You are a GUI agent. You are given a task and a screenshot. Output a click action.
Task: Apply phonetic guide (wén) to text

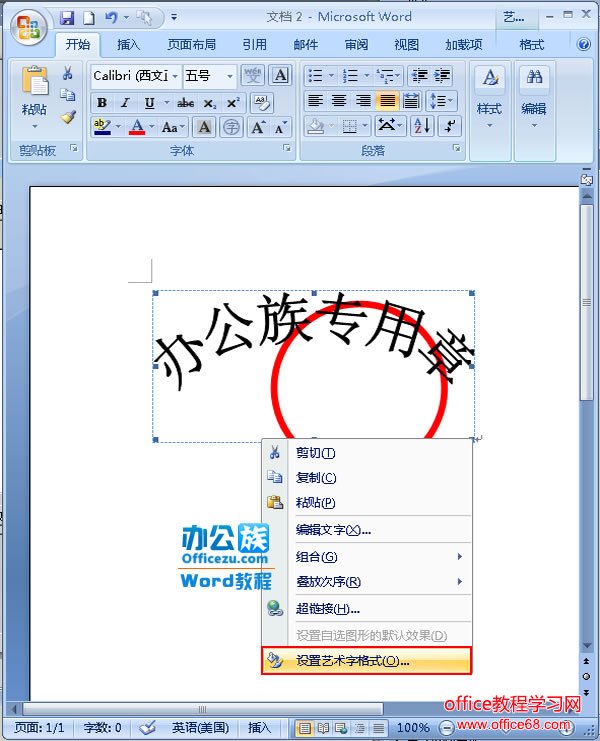tap(253, 76)
